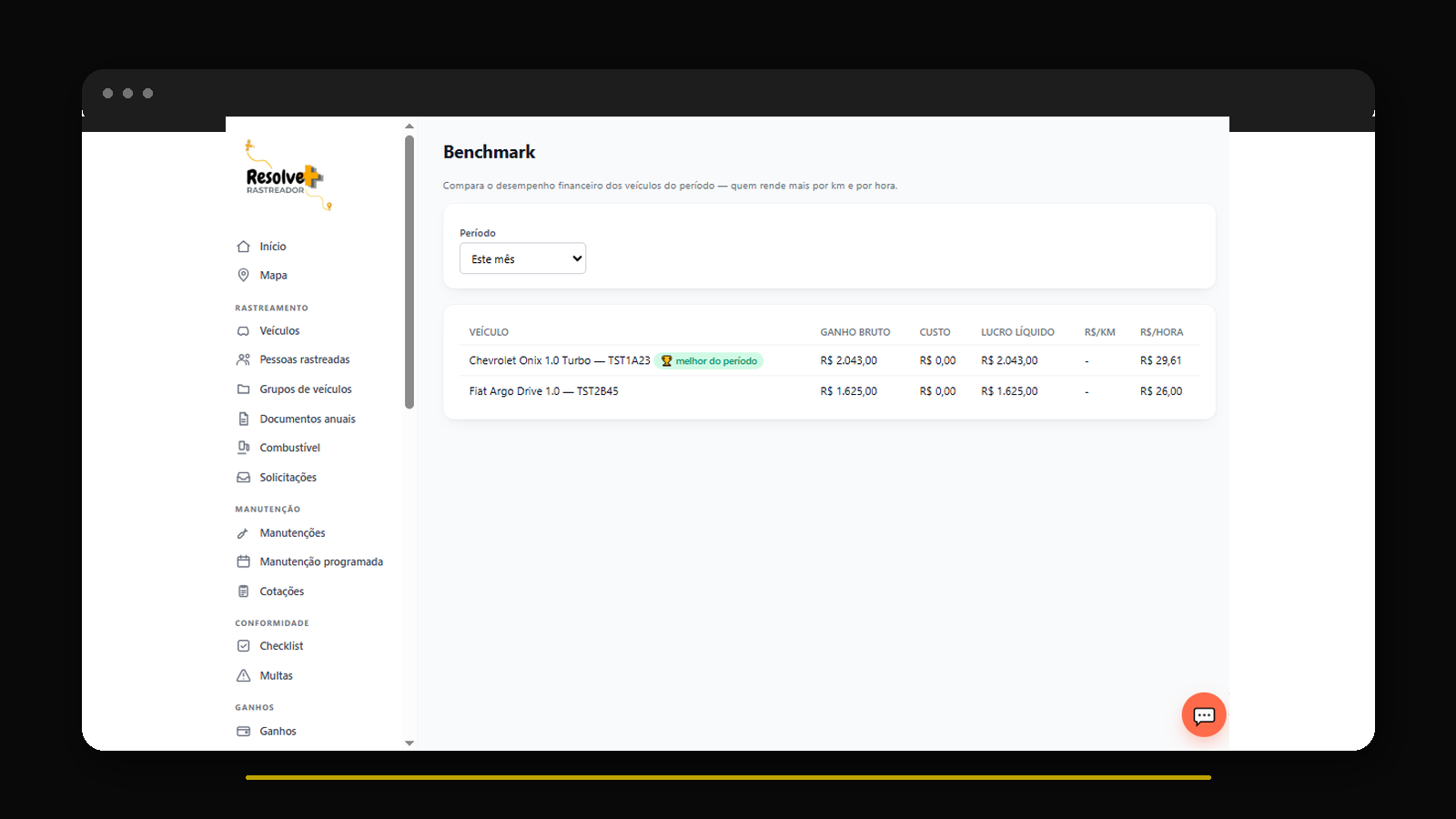This screenshot has height=819, width=1456.
Task: Open Grupos de veículos in the sidebar
Action: (x=306, y=389)
